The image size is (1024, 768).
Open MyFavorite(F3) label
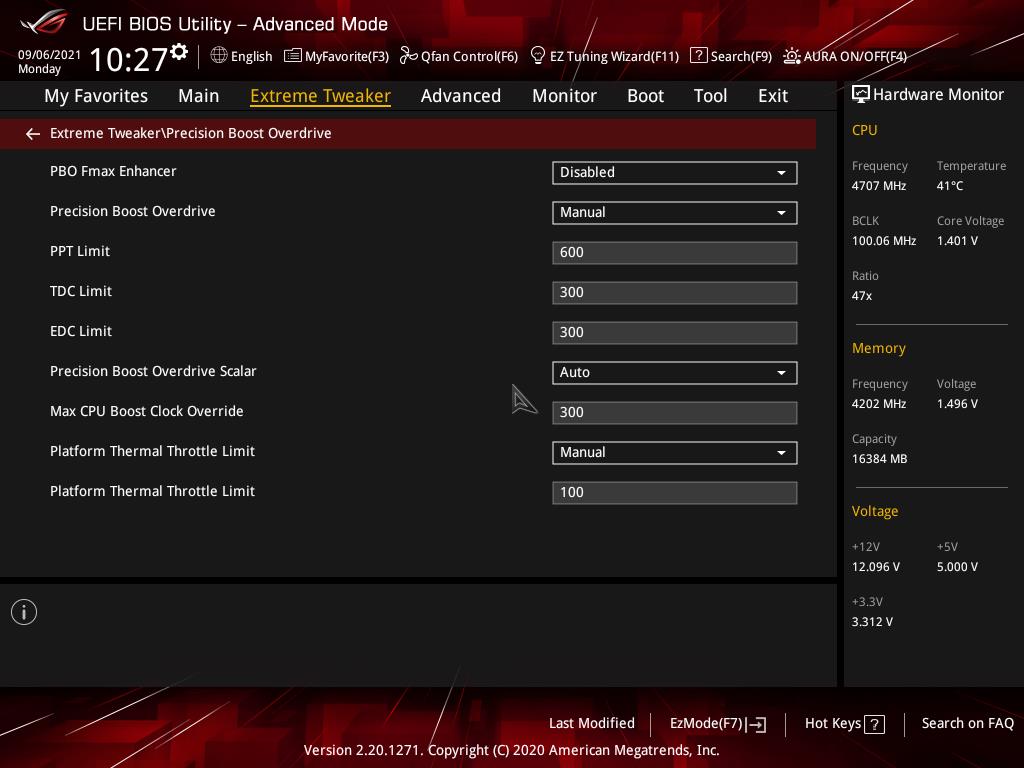pos(347,57)
